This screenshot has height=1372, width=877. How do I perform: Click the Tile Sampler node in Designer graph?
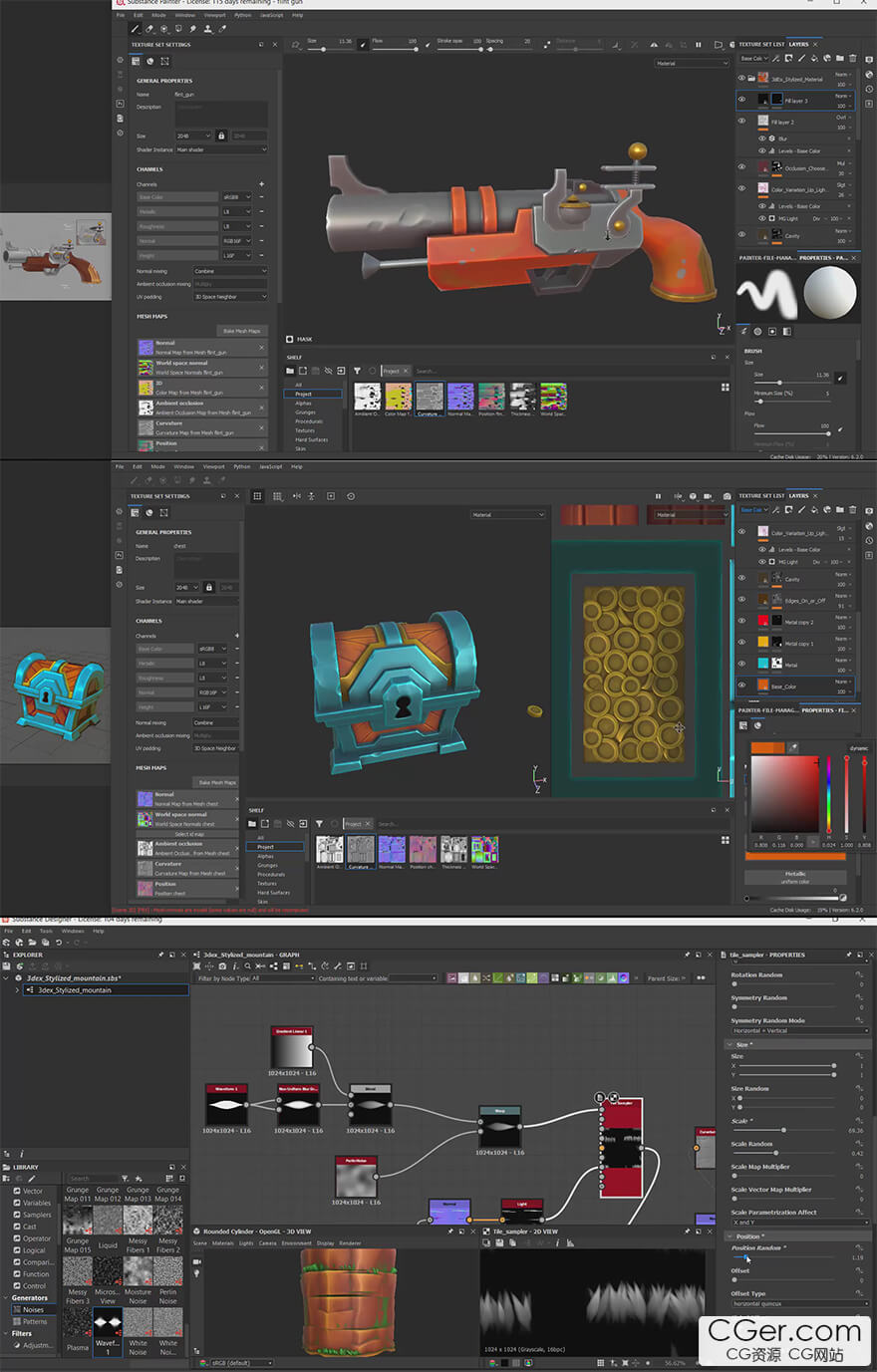pos(620,1146)
